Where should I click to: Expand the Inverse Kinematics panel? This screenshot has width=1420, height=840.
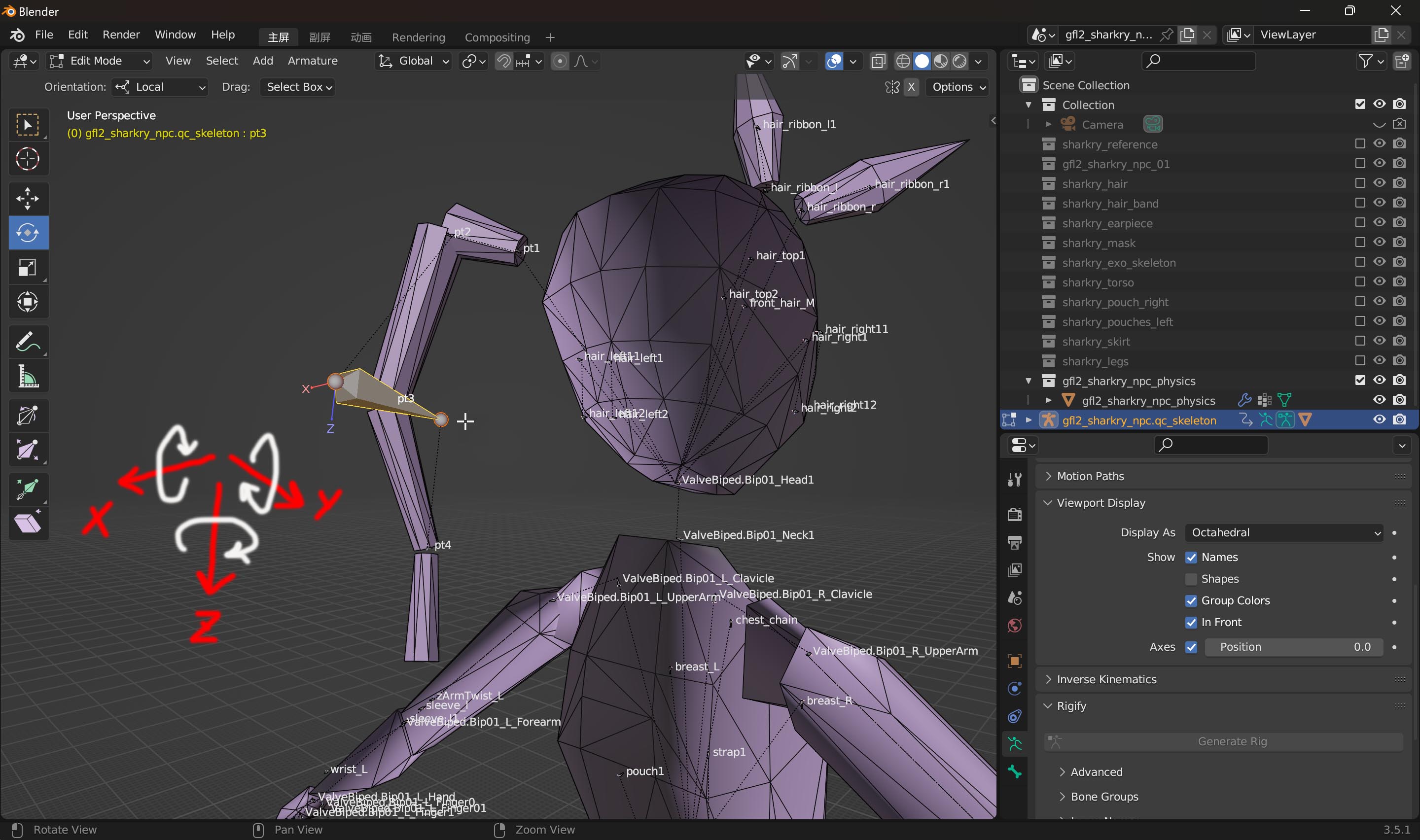[x=1106, y=679]
